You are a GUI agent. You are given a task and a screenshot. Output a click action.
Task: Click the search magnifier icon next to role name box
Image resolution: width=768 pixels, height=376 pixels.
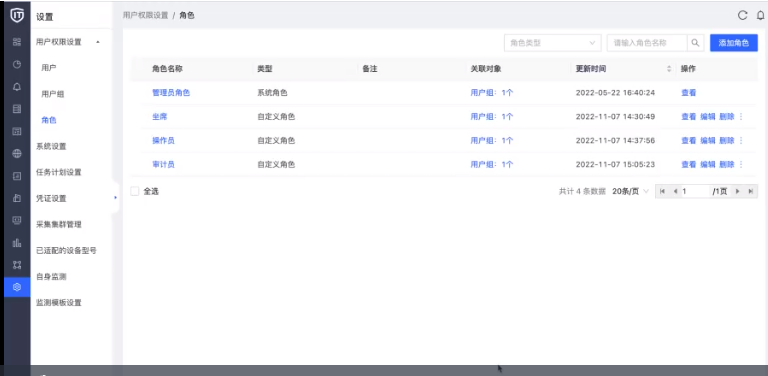(x=695, y=43)
